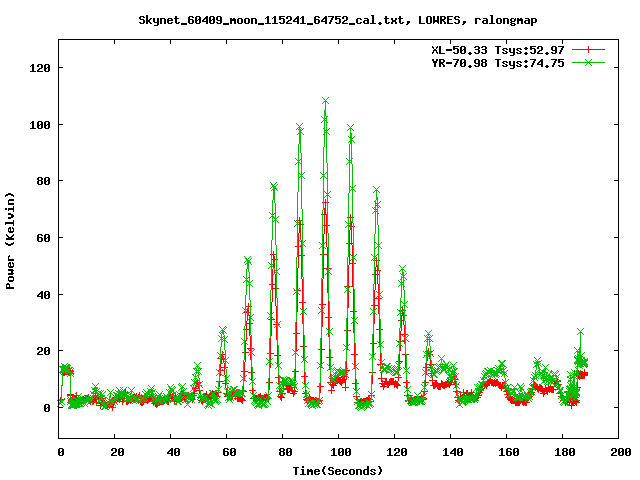
Task: Click the tallest green peak marker near 108 K
Action: tap(325, 100)
